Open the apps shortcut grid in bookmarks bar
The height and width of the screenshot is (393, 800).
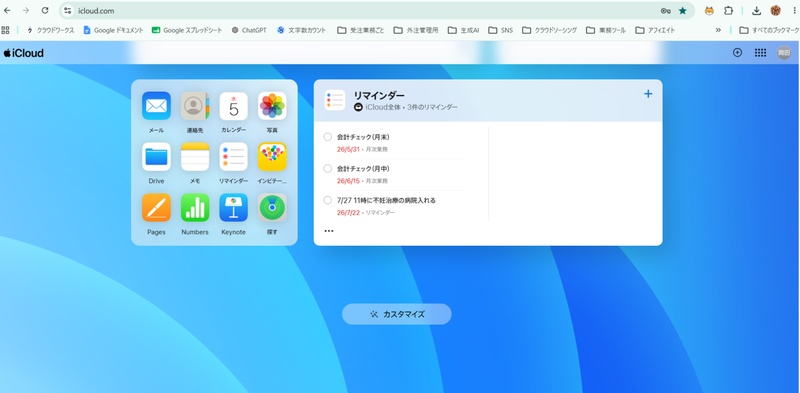[6, 30]
